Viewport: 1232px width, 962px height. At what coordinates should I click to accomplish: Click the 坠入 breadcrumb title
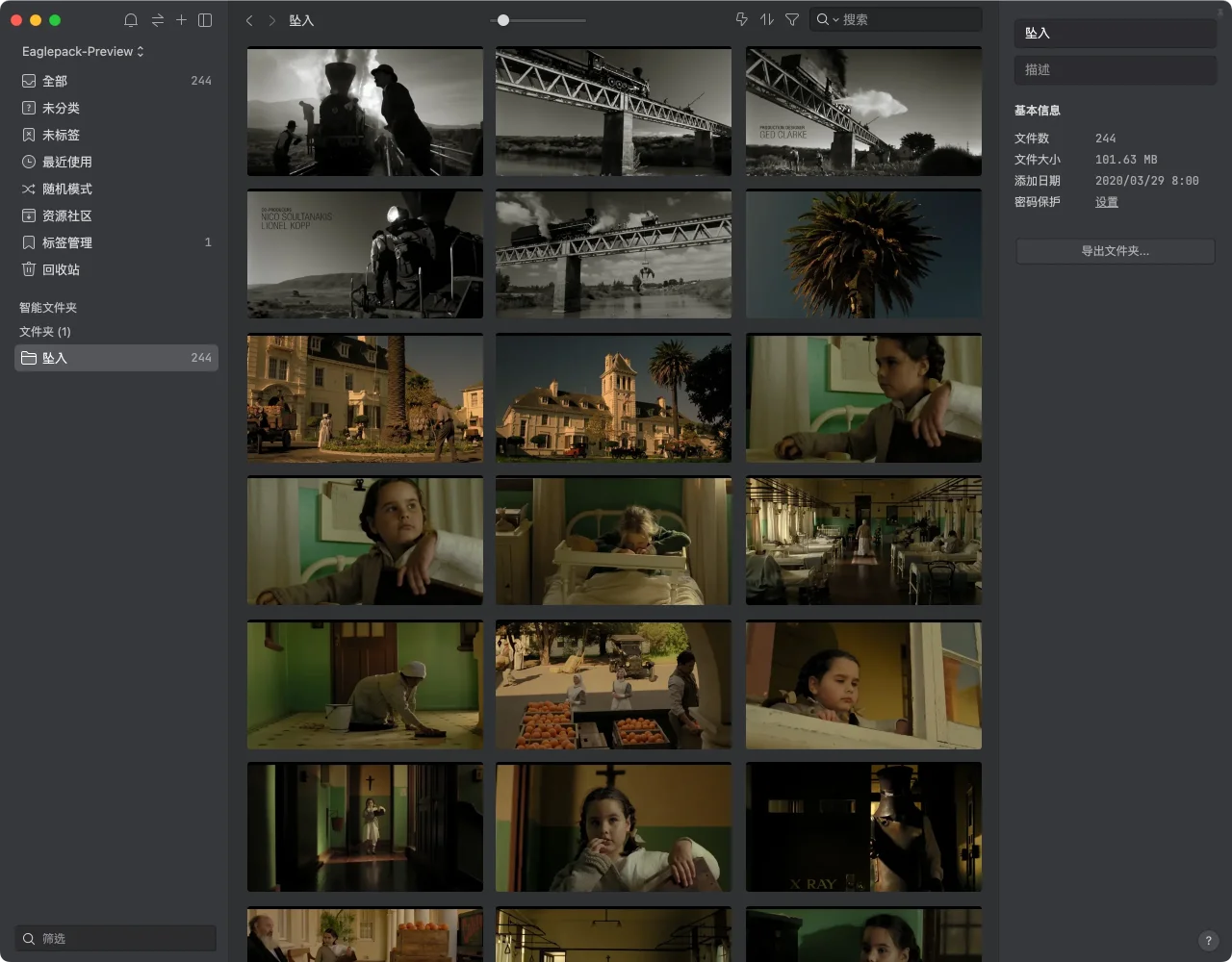click(301, 20)
